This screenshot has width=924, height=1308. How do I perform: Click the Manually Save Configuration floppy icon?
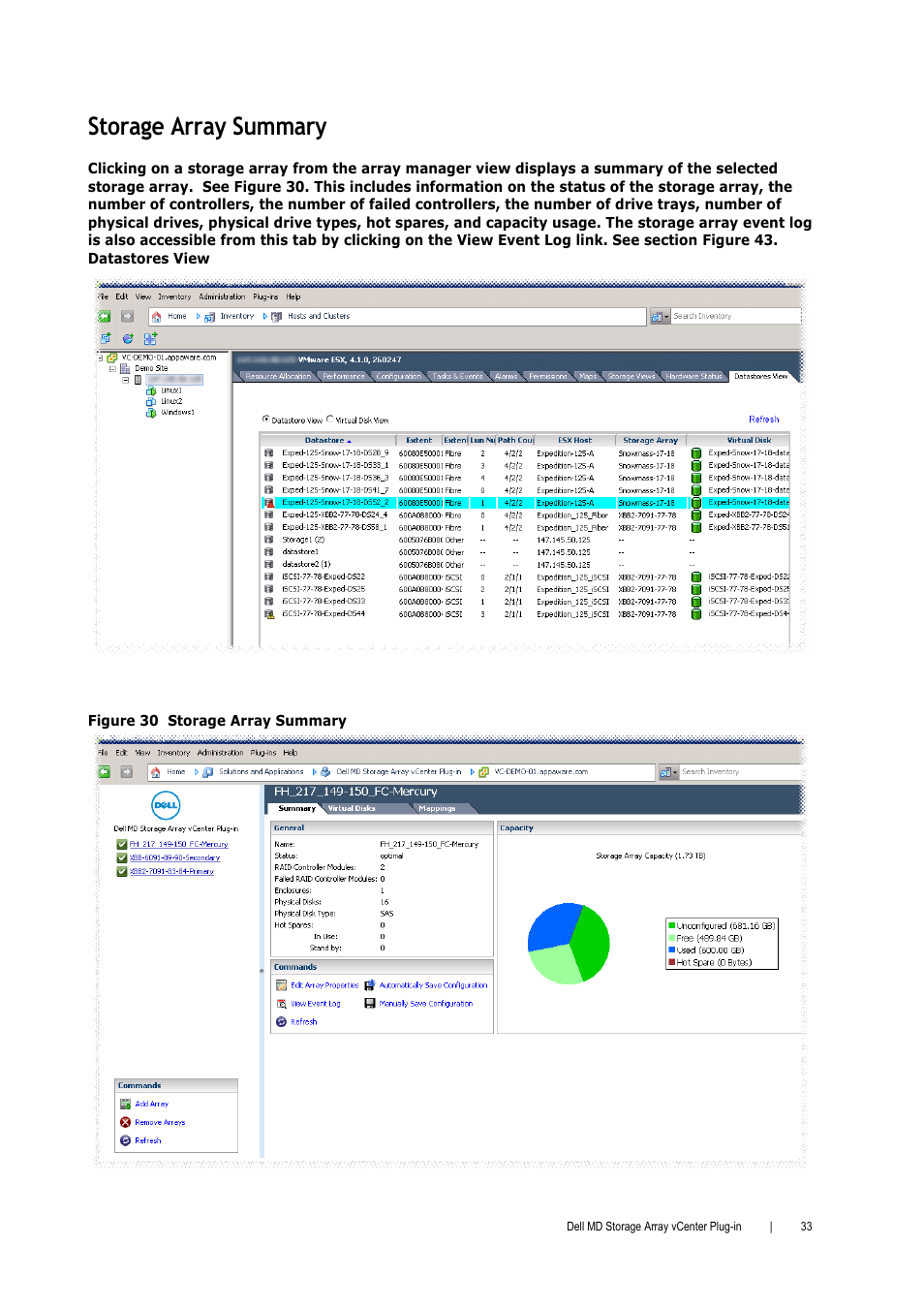tap(370, 1004)
